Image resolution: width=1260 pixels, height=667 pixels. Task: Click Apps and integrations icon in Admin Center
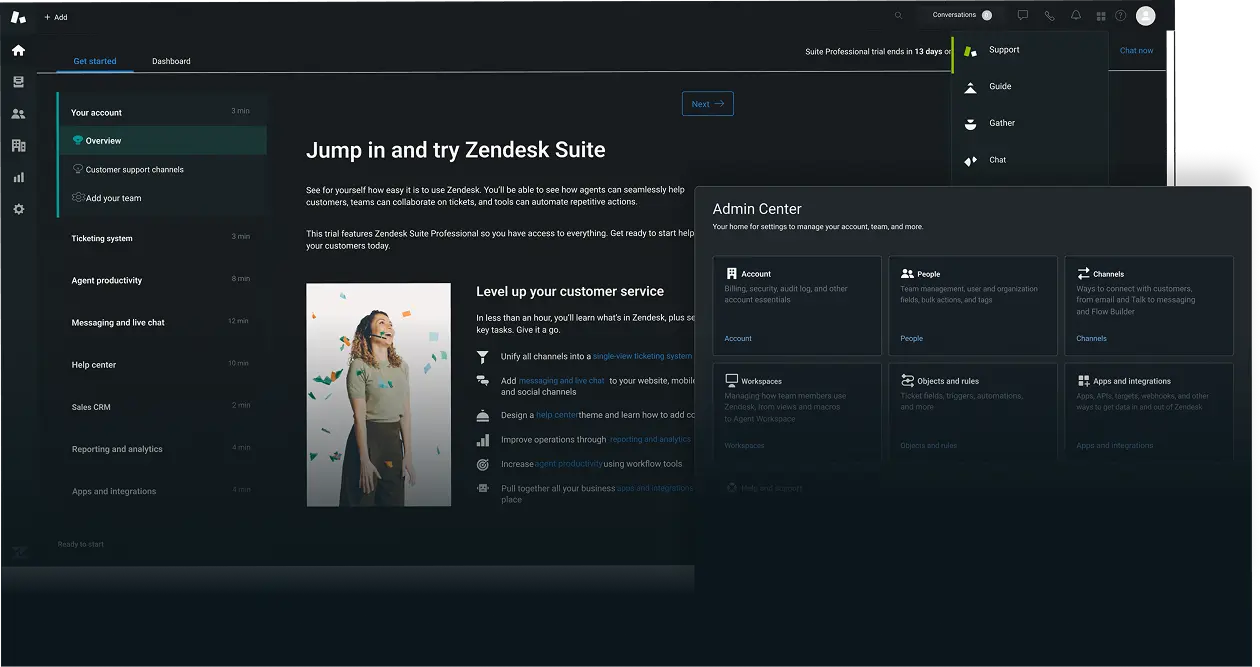click(1083, 381)
